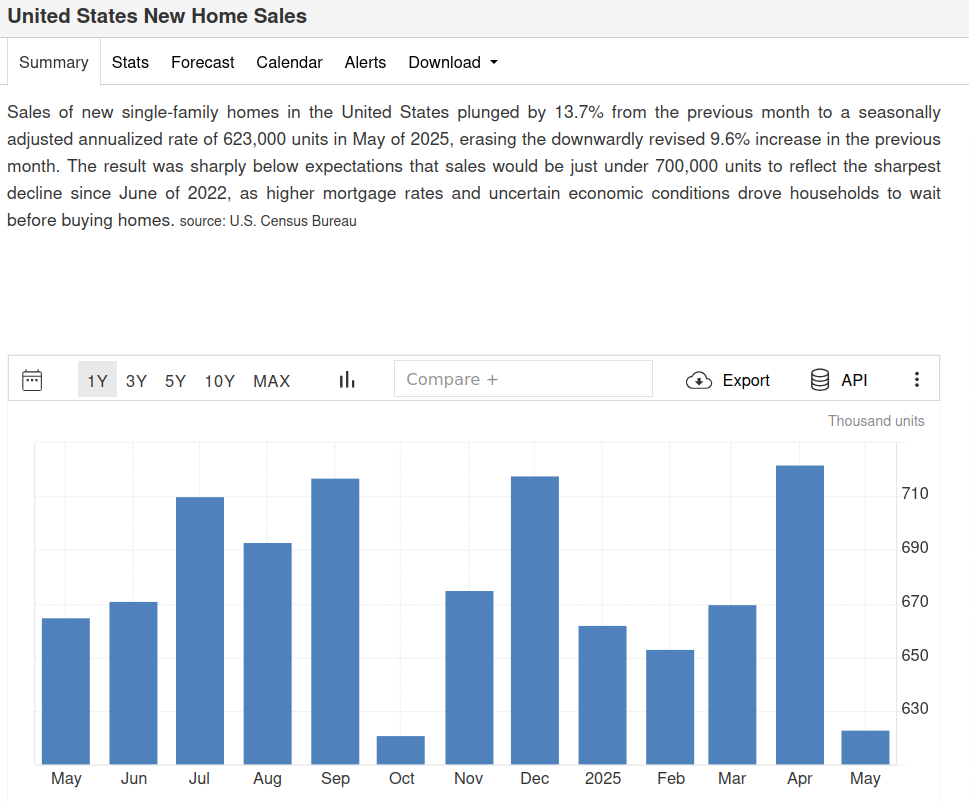Image resolution: width=969 pixels, height=803 pixels.
Task: Open the Forecast tab
Action: (x=203, y=62)
